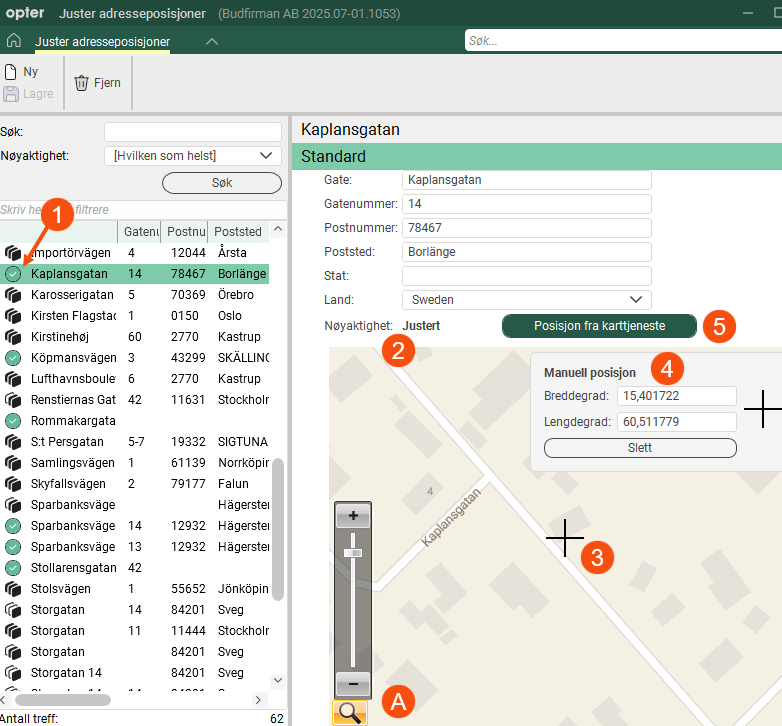The image size is (782, 726).
Task: Collapse the tab bar chevron arrow
Action: coord(211,41)
